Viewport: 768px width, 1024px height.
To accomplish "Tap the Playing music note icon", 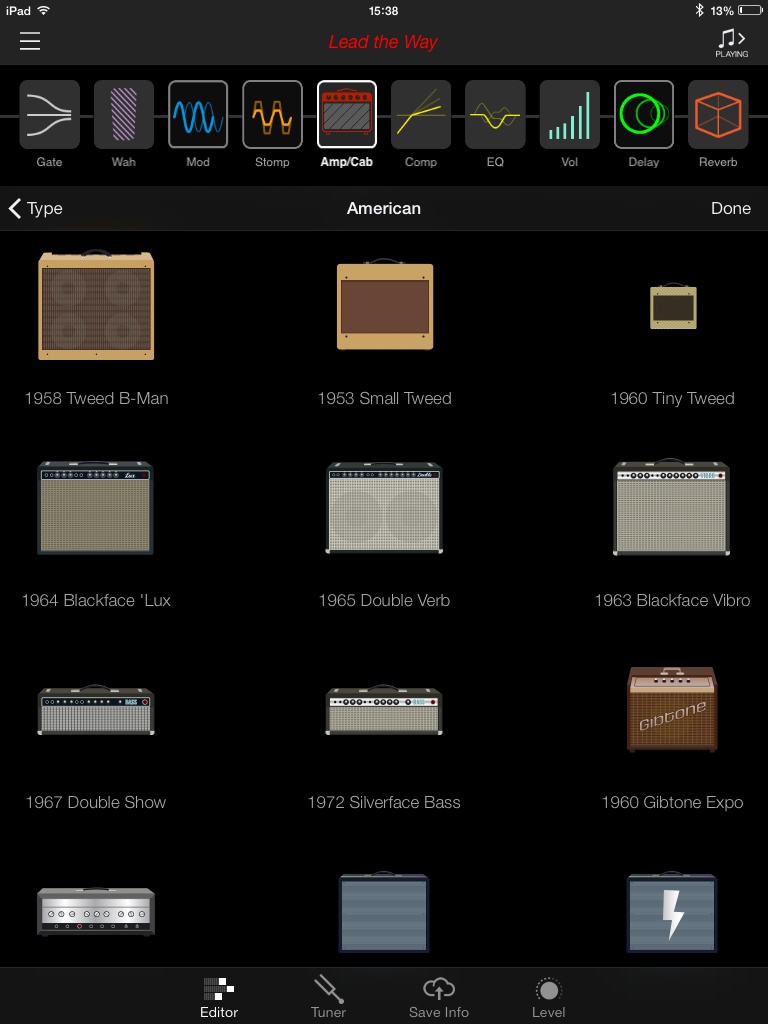I will coord(731,43).
